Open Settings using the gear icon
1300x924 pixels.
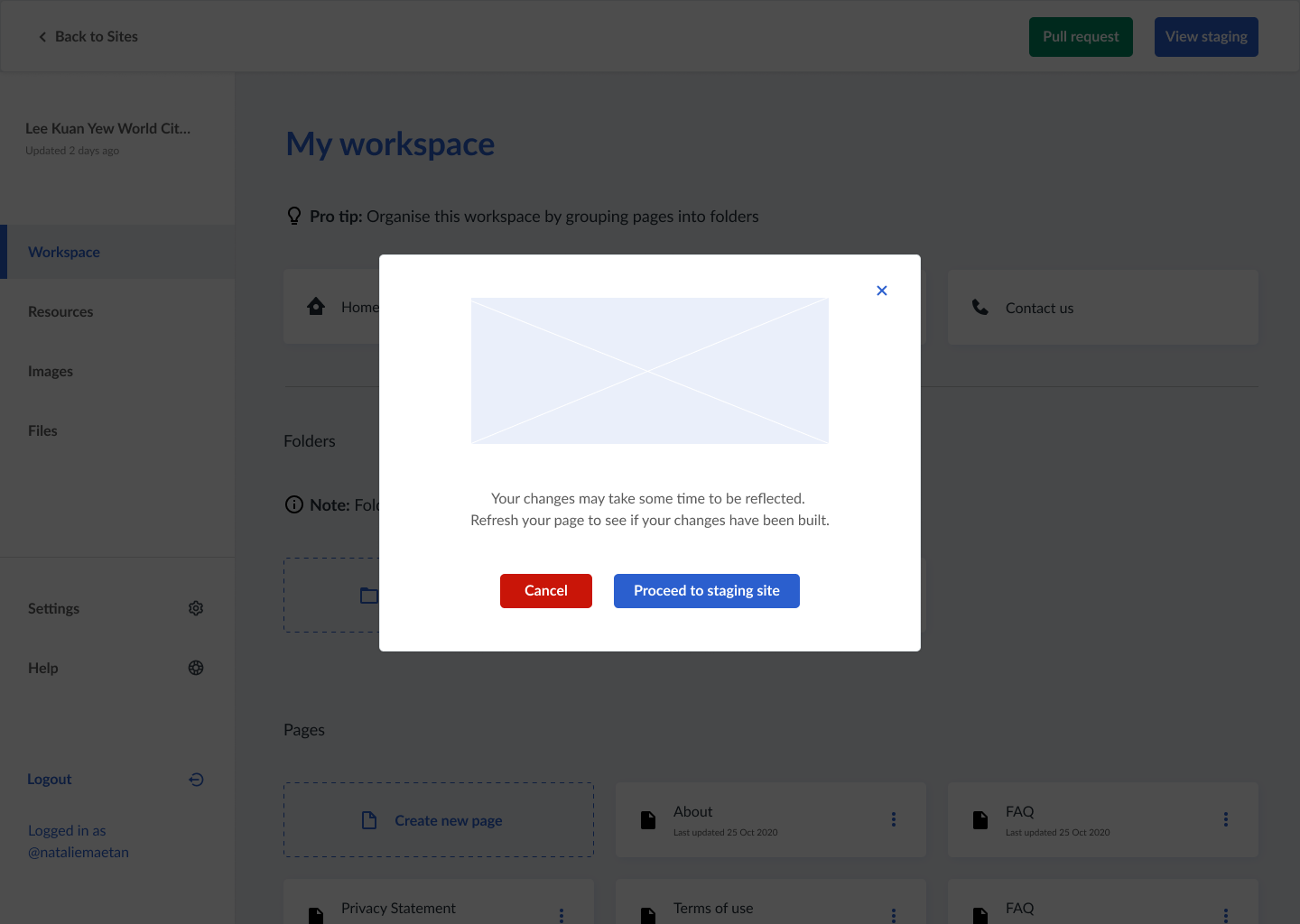(x=196, y=608)
